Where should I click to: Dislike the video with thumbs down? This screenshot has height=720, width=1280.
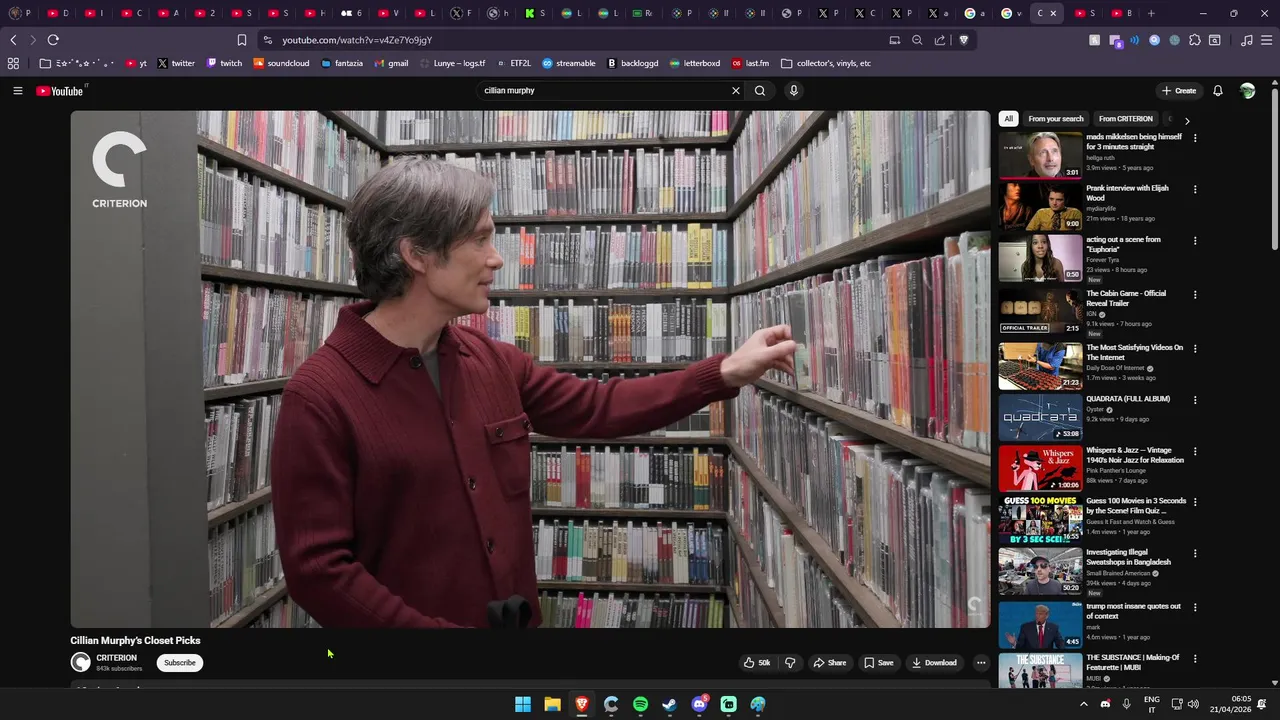point(790,663)
